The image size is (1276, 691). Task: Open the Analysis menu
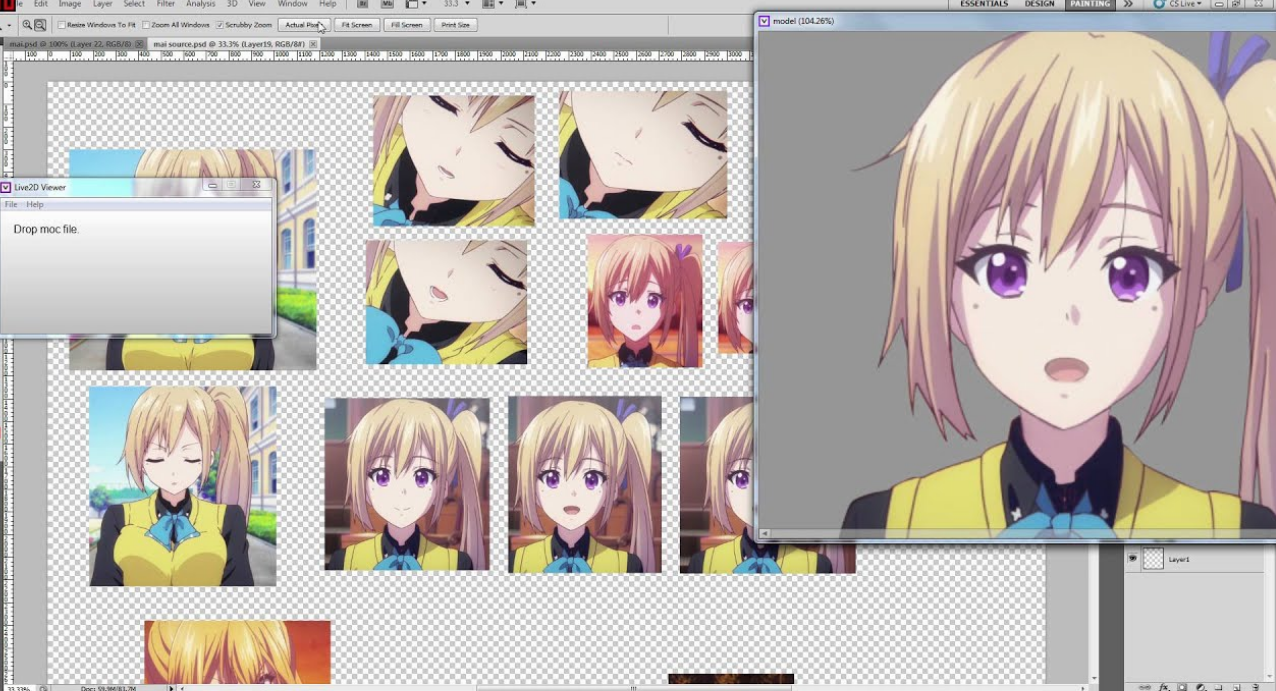201,4
